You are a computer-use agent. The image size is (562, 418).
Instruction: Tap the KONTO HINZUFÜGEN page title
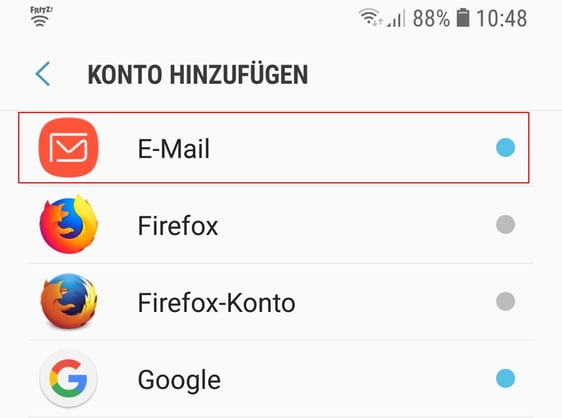pos(198,74)
